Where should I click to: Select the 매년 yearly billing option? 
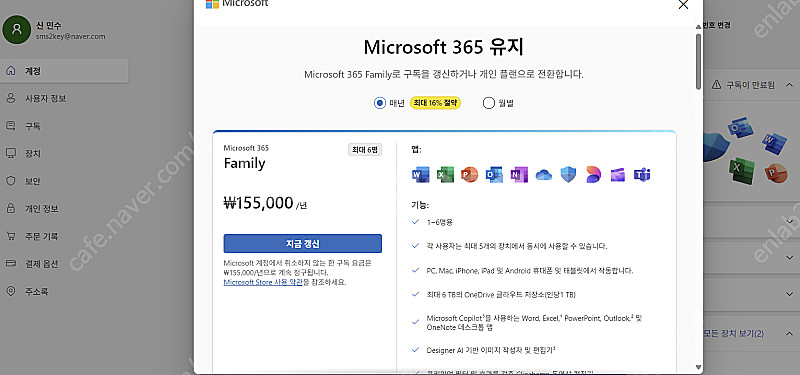380,103
